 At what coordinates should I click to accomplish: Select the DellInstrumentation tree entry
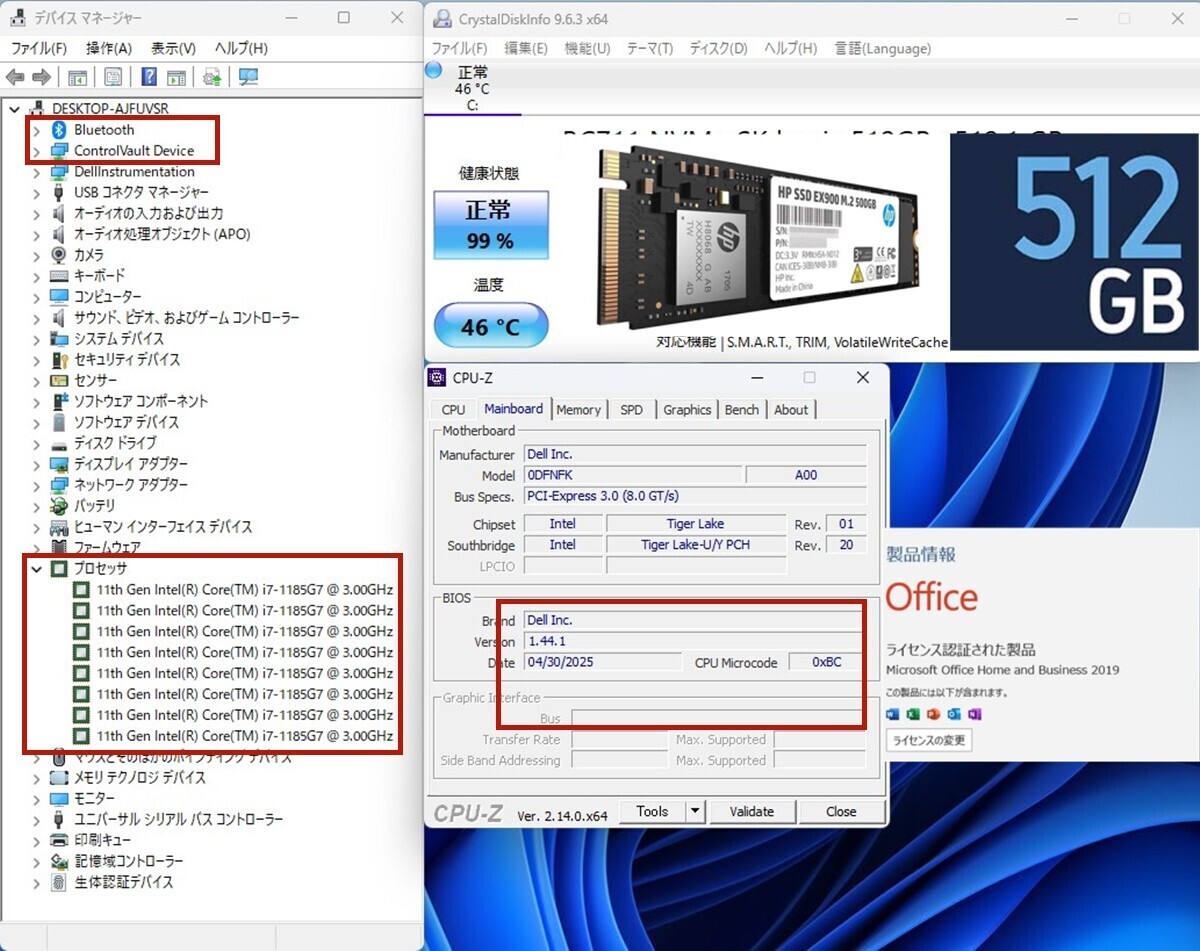pyautogui.click(x=134, y=172)
